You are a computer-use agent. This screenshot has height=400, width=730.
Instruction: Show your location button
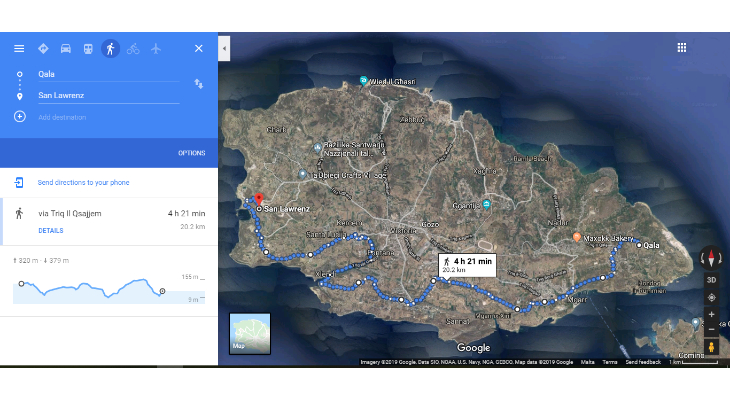click(x=711, y=298)
